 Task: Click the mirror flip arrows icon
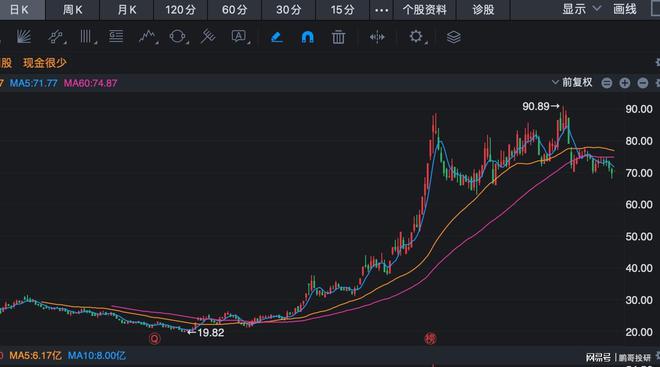point(377,37)
